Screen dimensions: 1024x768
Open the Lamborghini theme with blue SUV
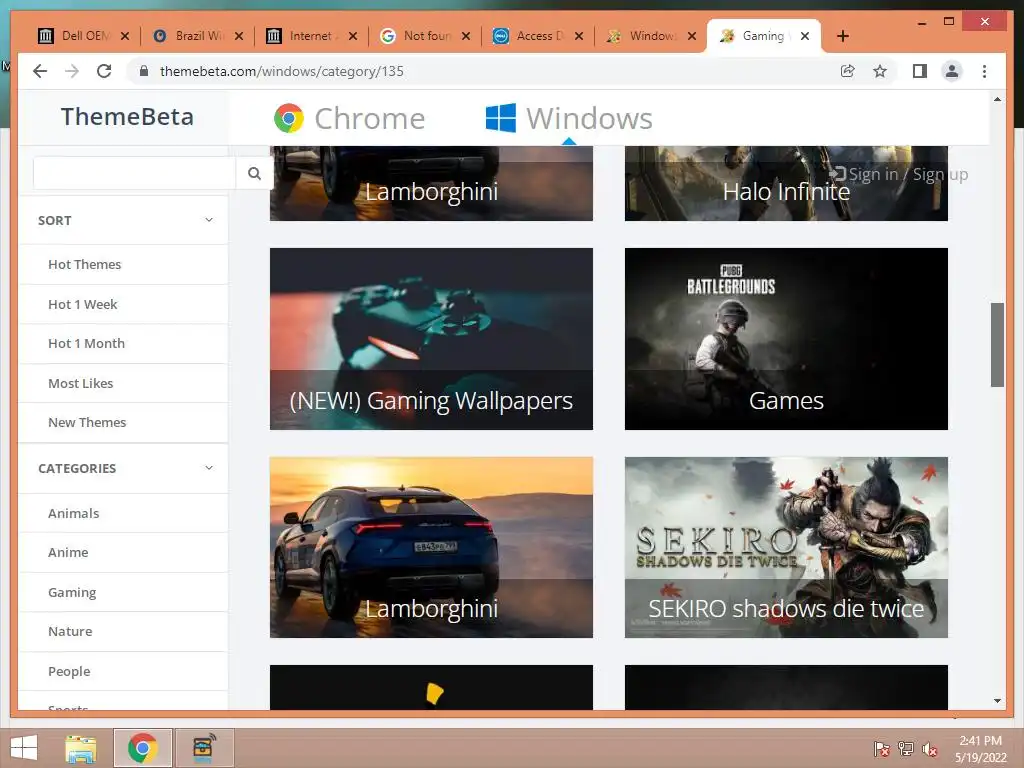(x=431, y=547)
